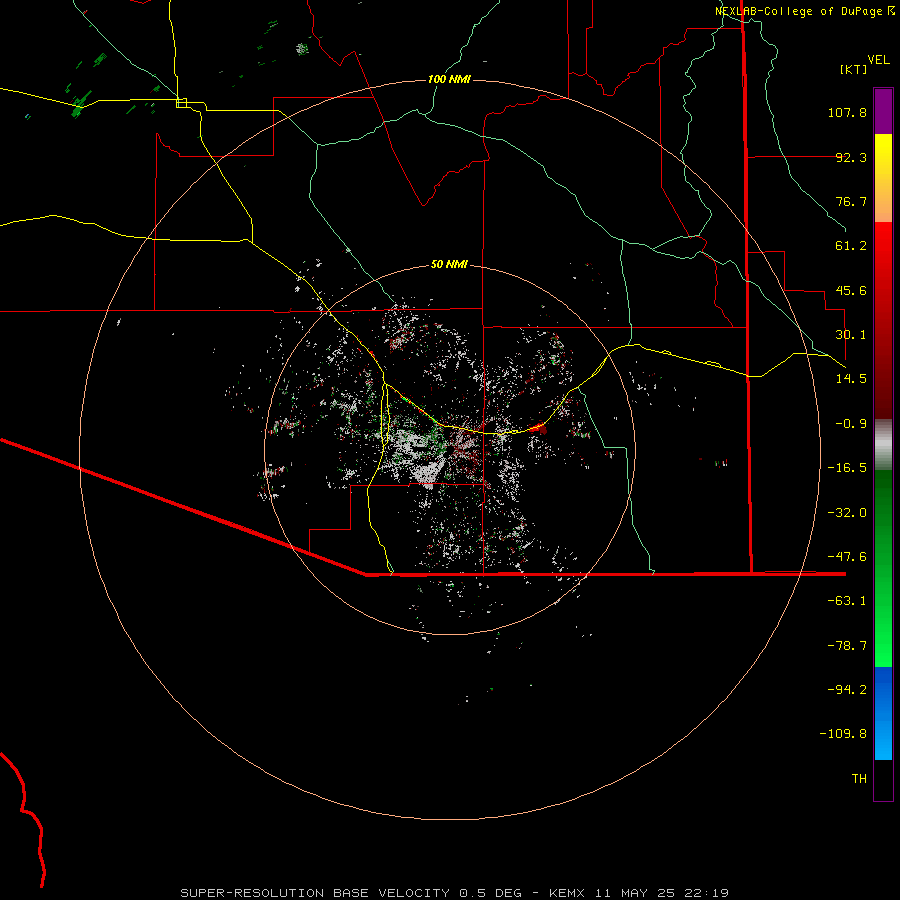Viewport: 900px width, 900px height.
Task: Click the -109.8 velocity scale value
Action: point(843,734)
